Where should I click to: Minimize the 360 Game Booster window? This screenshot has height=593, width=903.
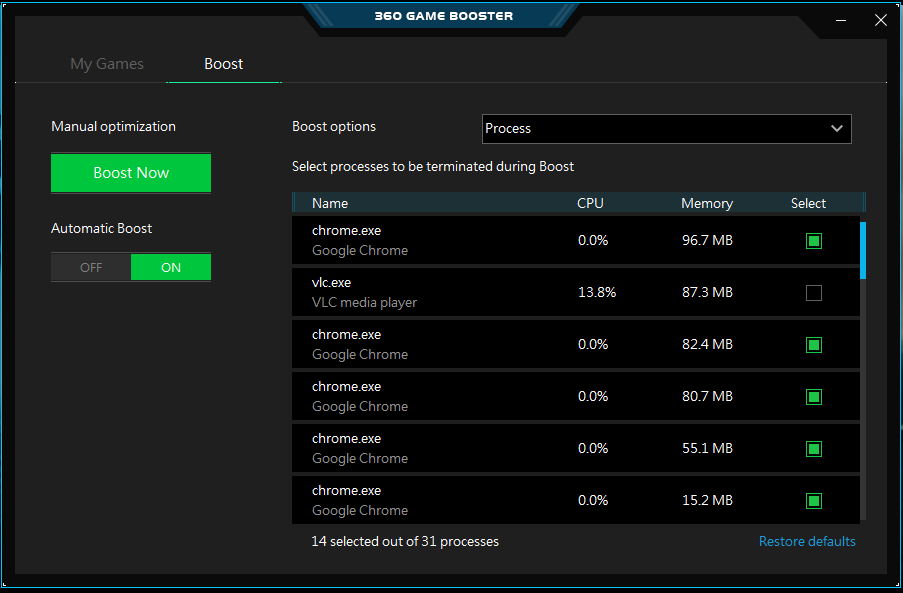841,20
